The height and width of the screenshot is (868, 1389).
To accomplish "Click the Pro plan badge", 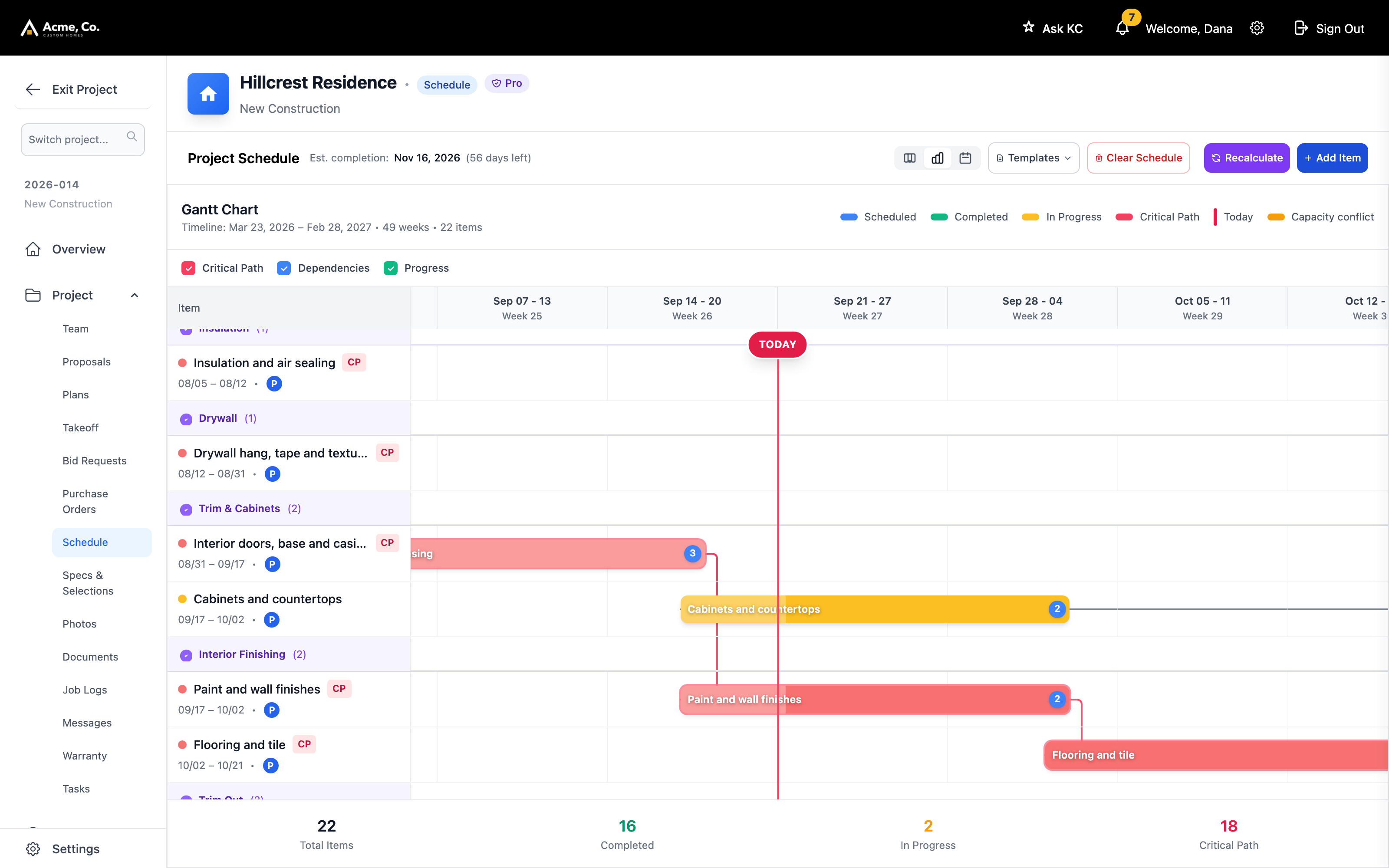I will 507,83.
